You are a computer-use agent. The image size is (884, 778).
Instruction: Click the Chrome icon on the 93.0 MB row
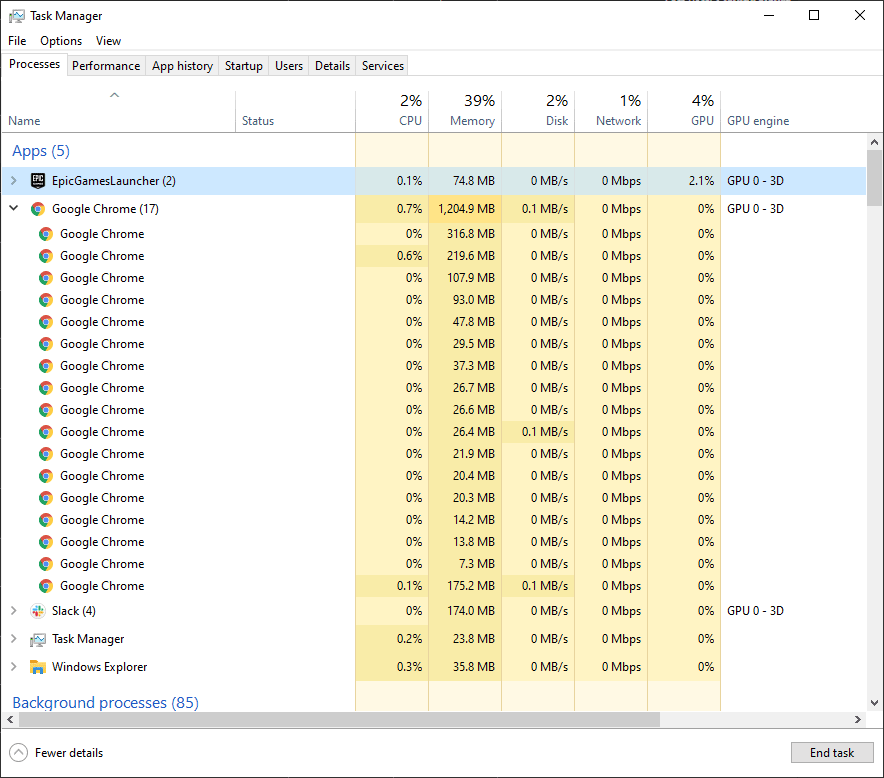click(x=46, y=300)
